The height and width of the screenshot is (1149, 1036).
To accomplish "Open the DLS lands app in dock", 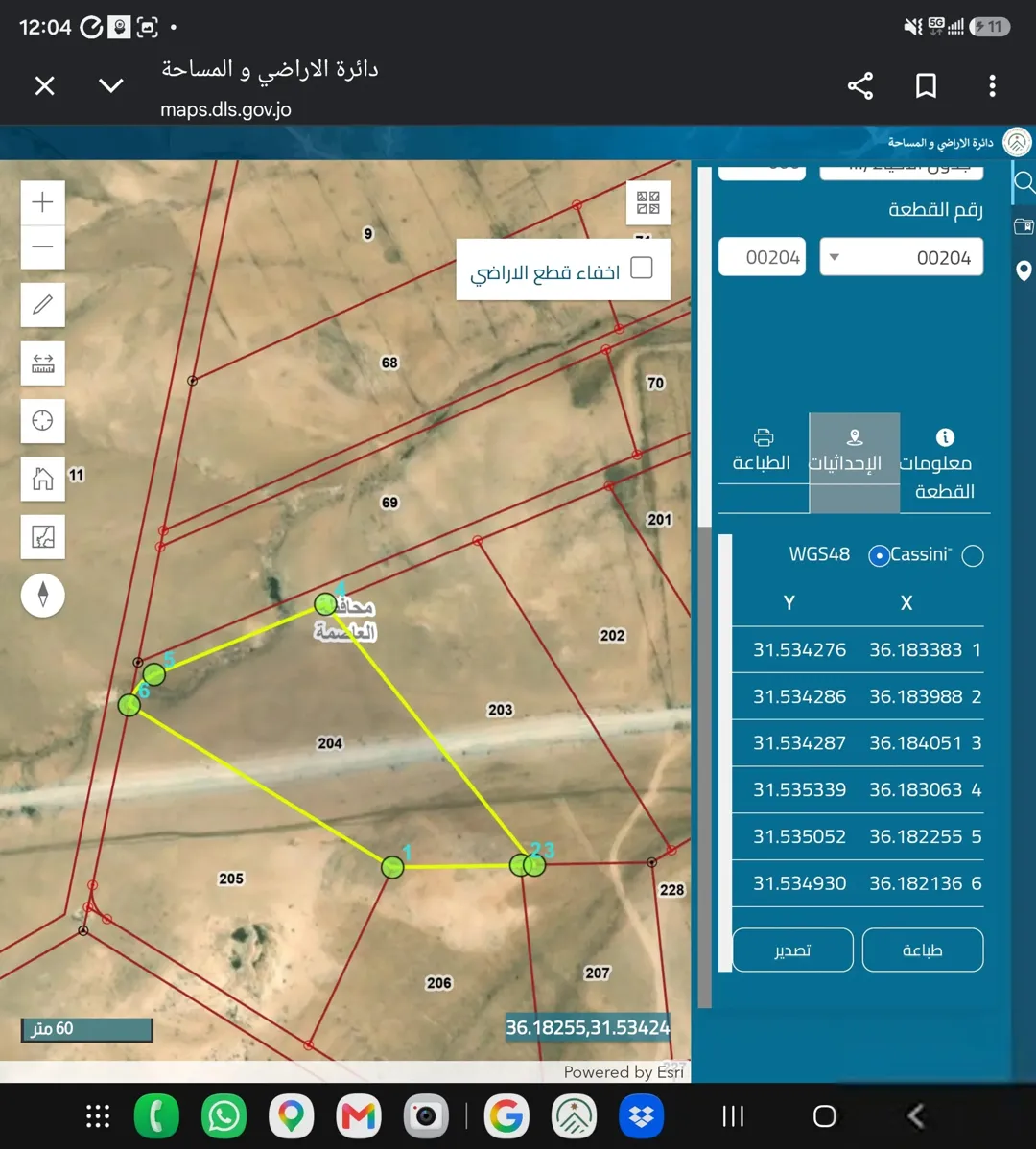I will [574, 1116].
